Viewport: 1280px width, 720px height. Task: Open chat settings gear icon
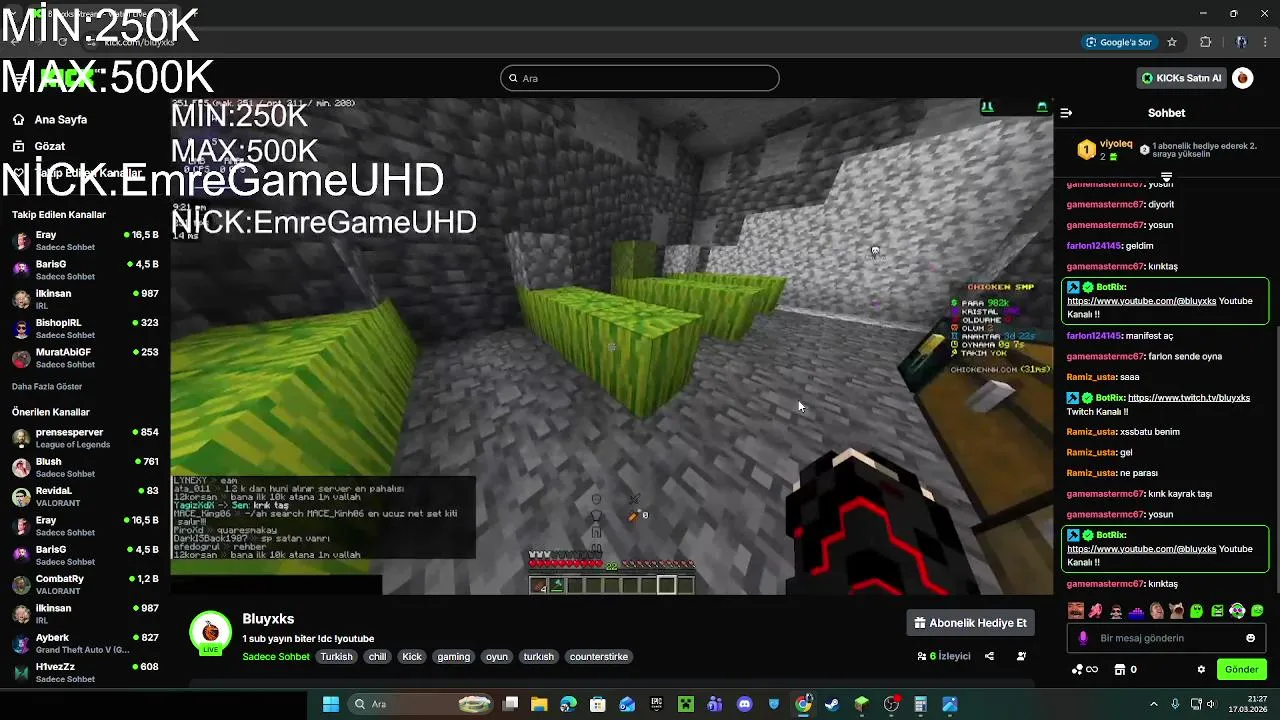tap(1201, 669)
